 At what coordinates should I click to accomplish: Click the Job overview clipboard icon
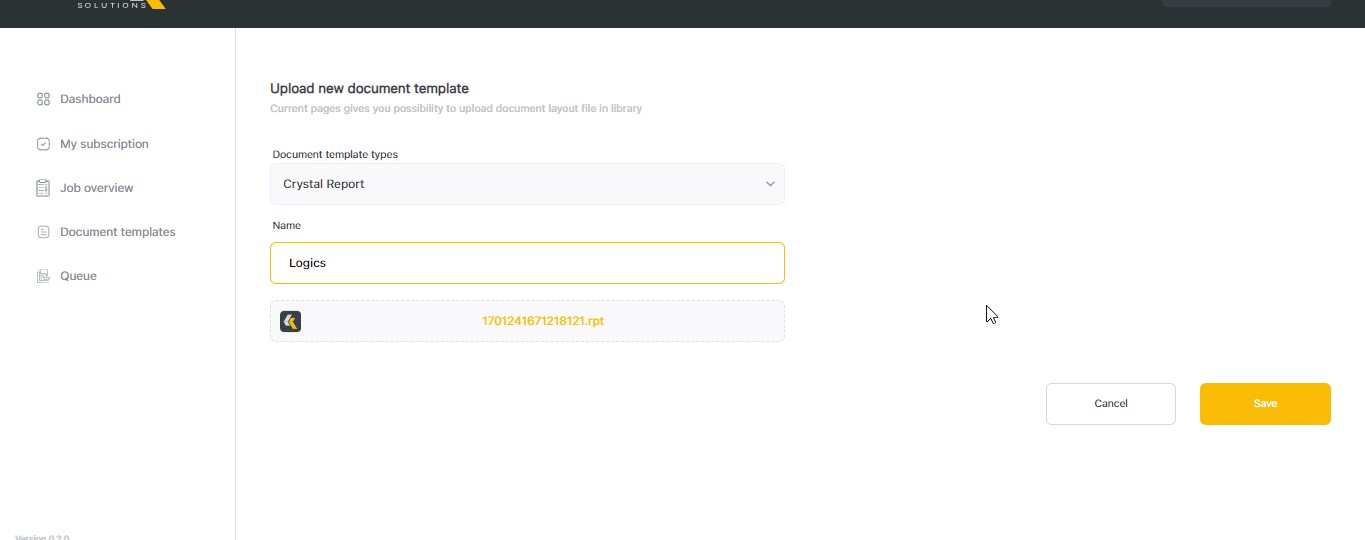coord(43,188)
